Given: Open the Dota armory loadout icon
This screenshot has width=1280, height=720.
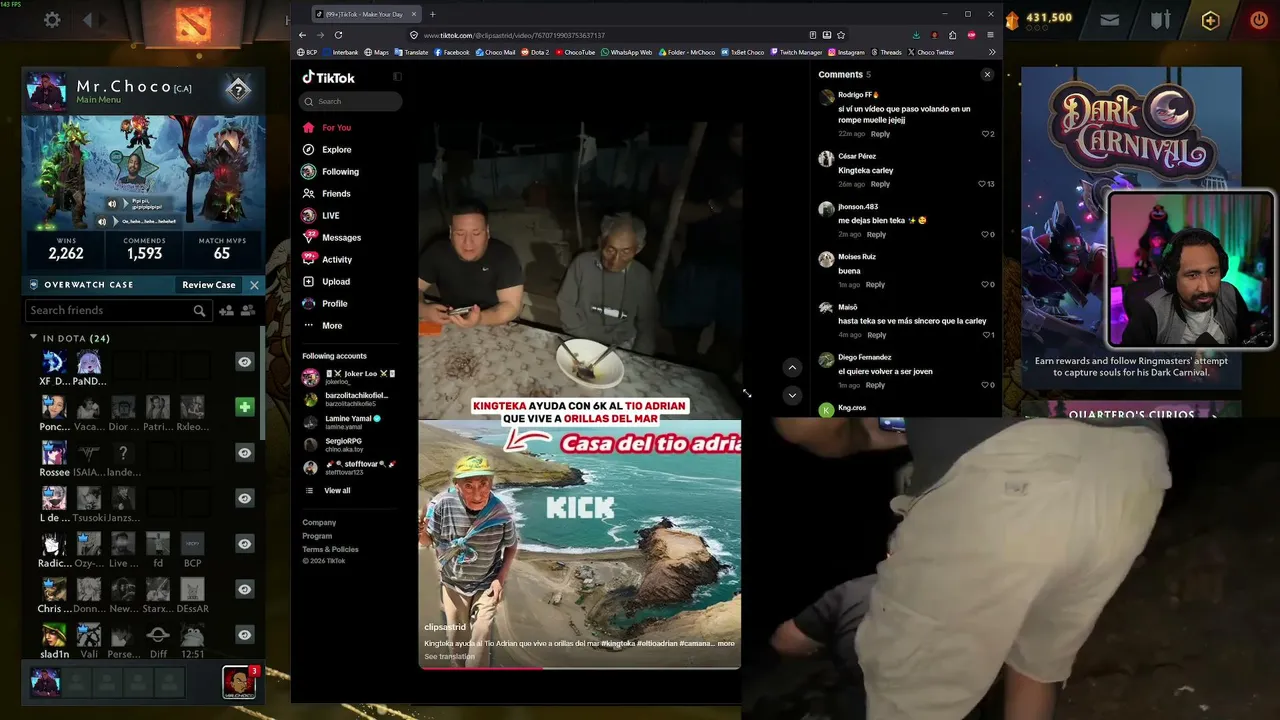Looking at the screenshot, I should 1160,19.
